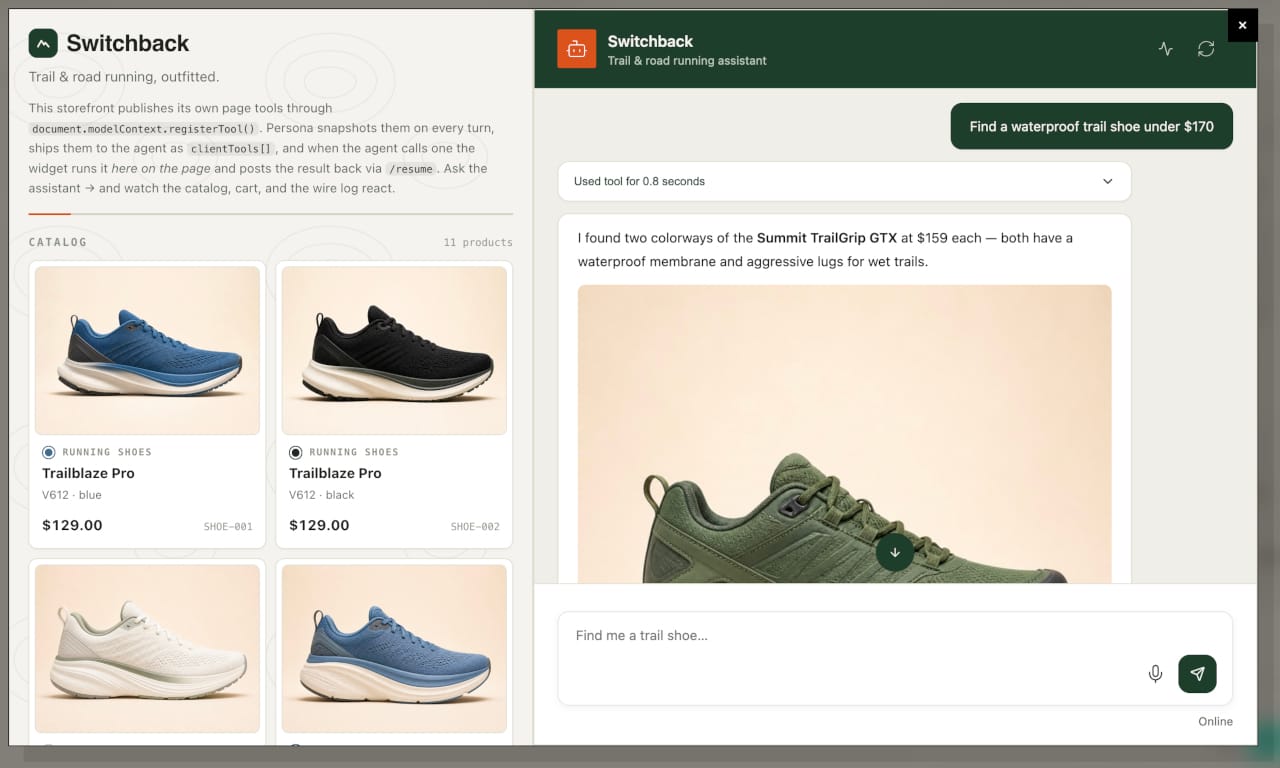Click the Trailblaze Pro title on SHOE-001 card

point(88,473)
